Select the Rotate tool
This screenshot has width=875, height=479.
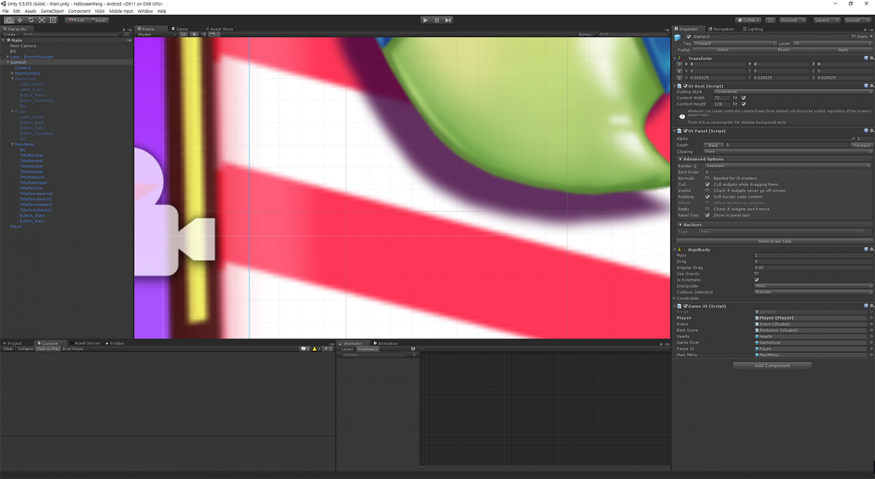pos(30,20)
